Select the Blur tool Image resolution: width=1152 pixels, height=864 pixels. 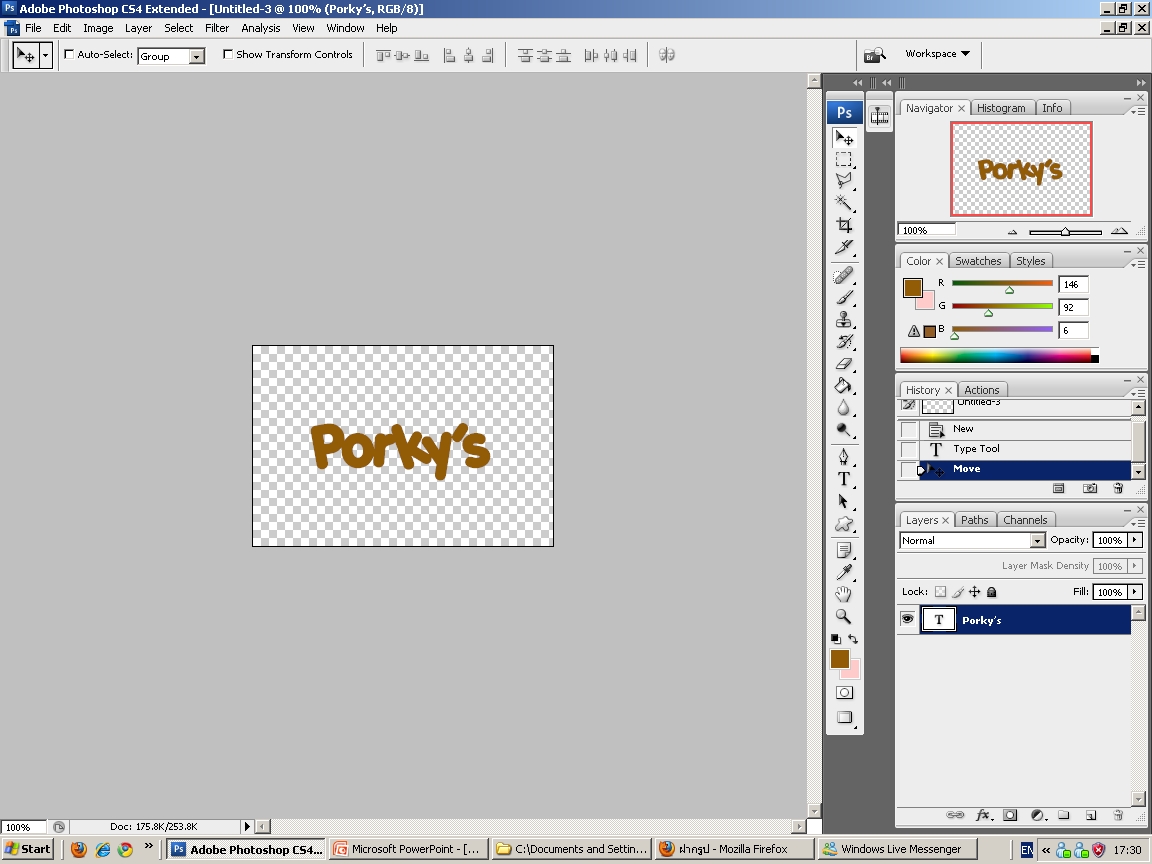[844, 408]
